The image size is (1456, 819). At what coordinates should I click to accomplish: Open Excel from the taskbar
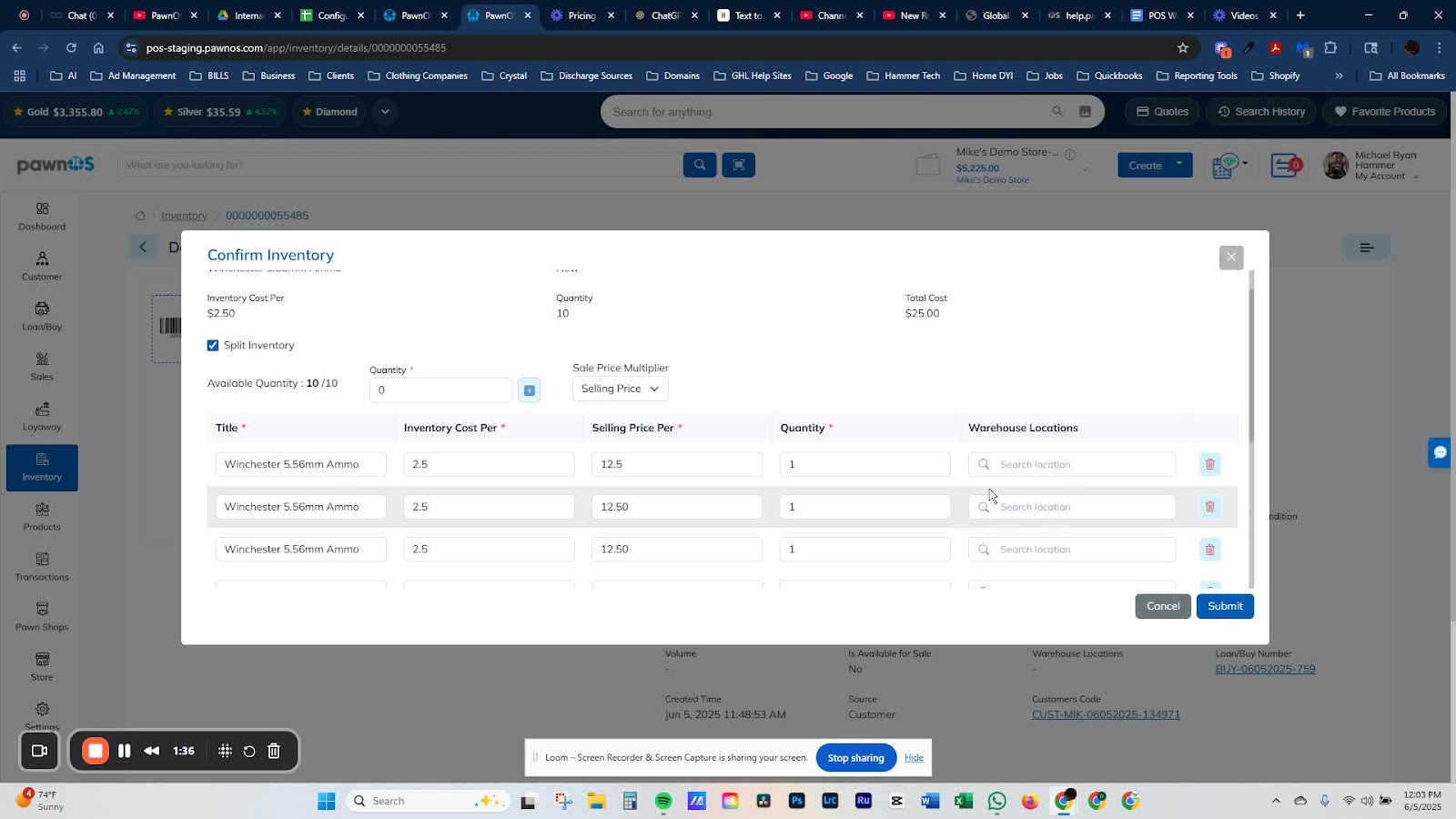click(x=964, y=801)
